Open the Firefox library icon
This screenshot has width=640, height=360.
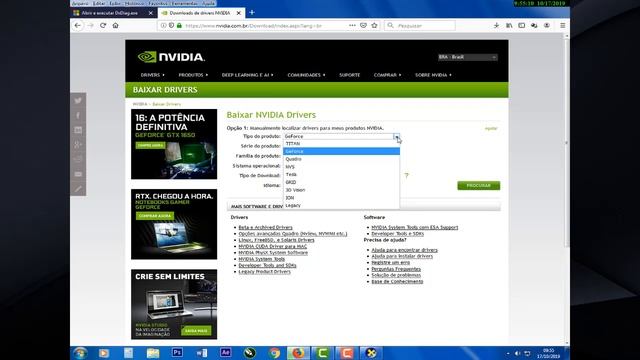pos(509,25)
